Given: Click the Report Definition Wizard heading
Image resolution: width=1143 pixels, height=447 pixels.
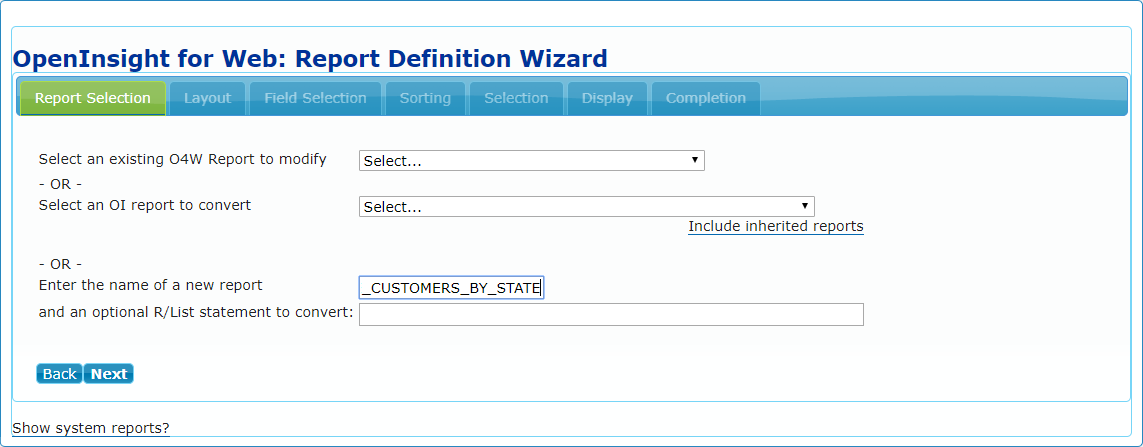Looking at the screenshot, I should [x=310, y=58].
